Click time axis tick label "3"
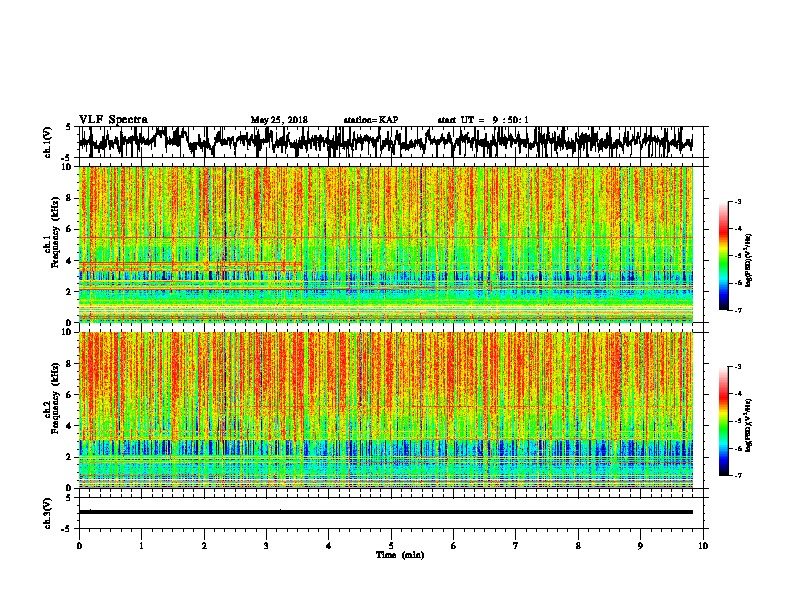 point(266,545)
